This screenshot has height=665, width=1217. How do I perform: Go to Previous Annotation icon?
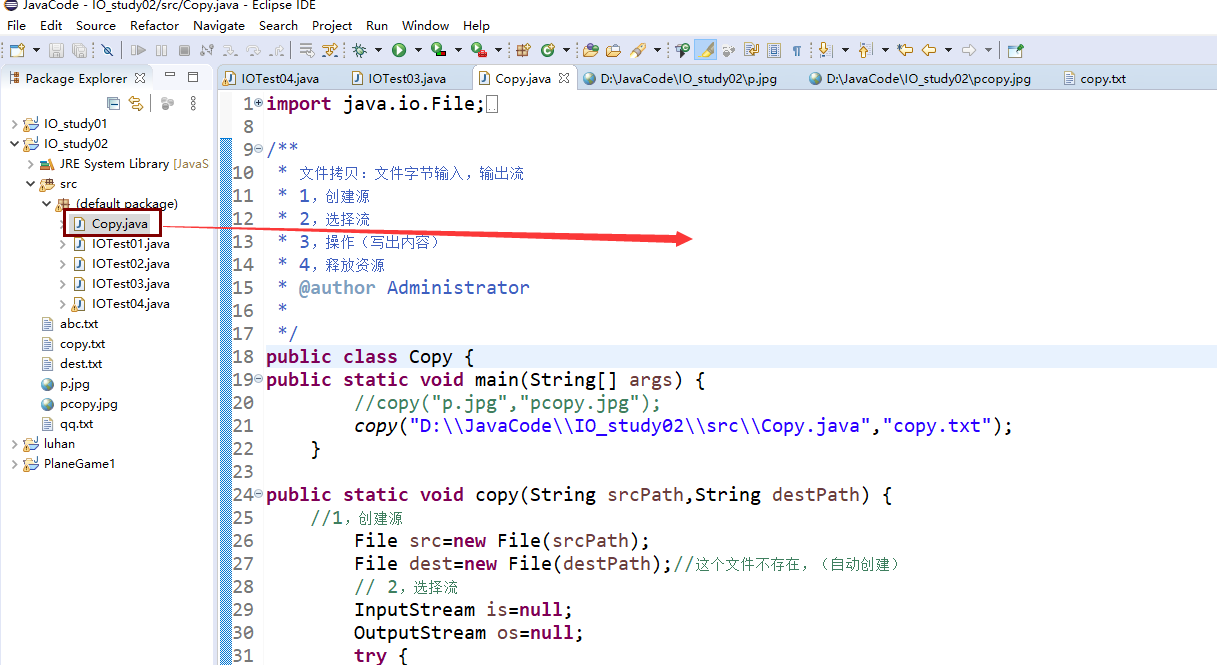click(x=865, y=50)
